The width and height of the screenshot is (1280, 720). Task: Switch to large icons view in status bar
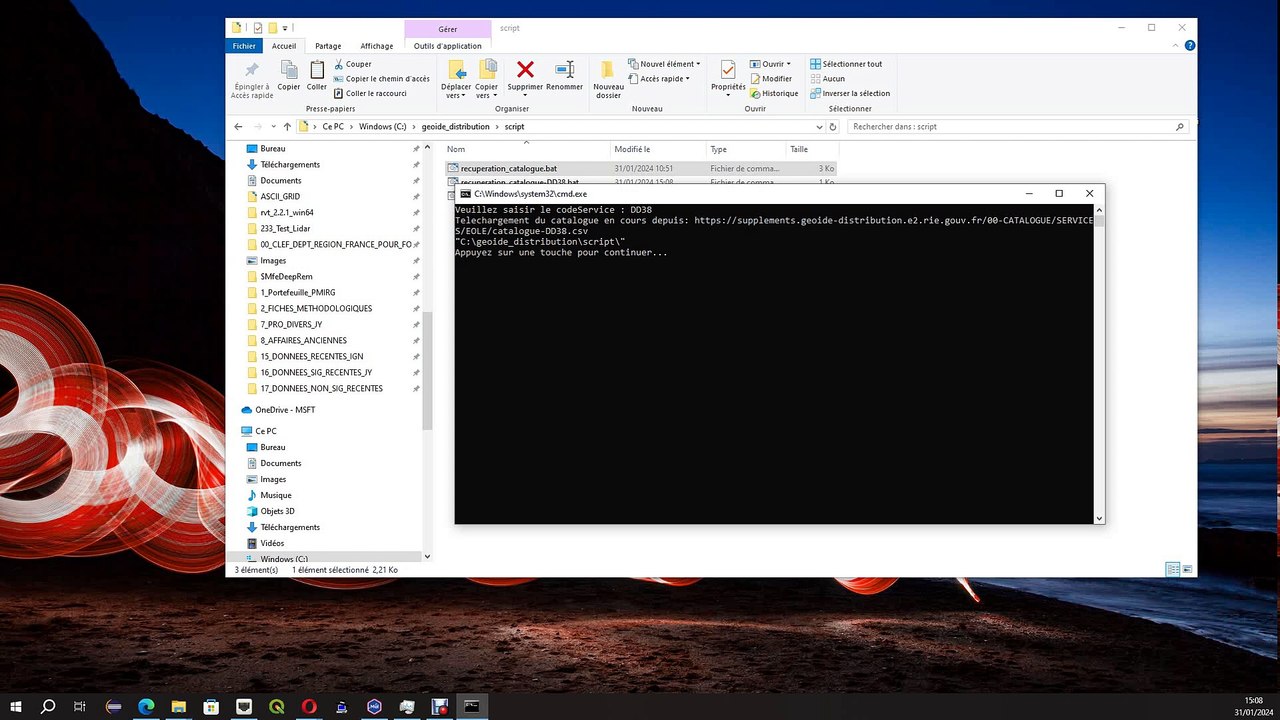1187,569
